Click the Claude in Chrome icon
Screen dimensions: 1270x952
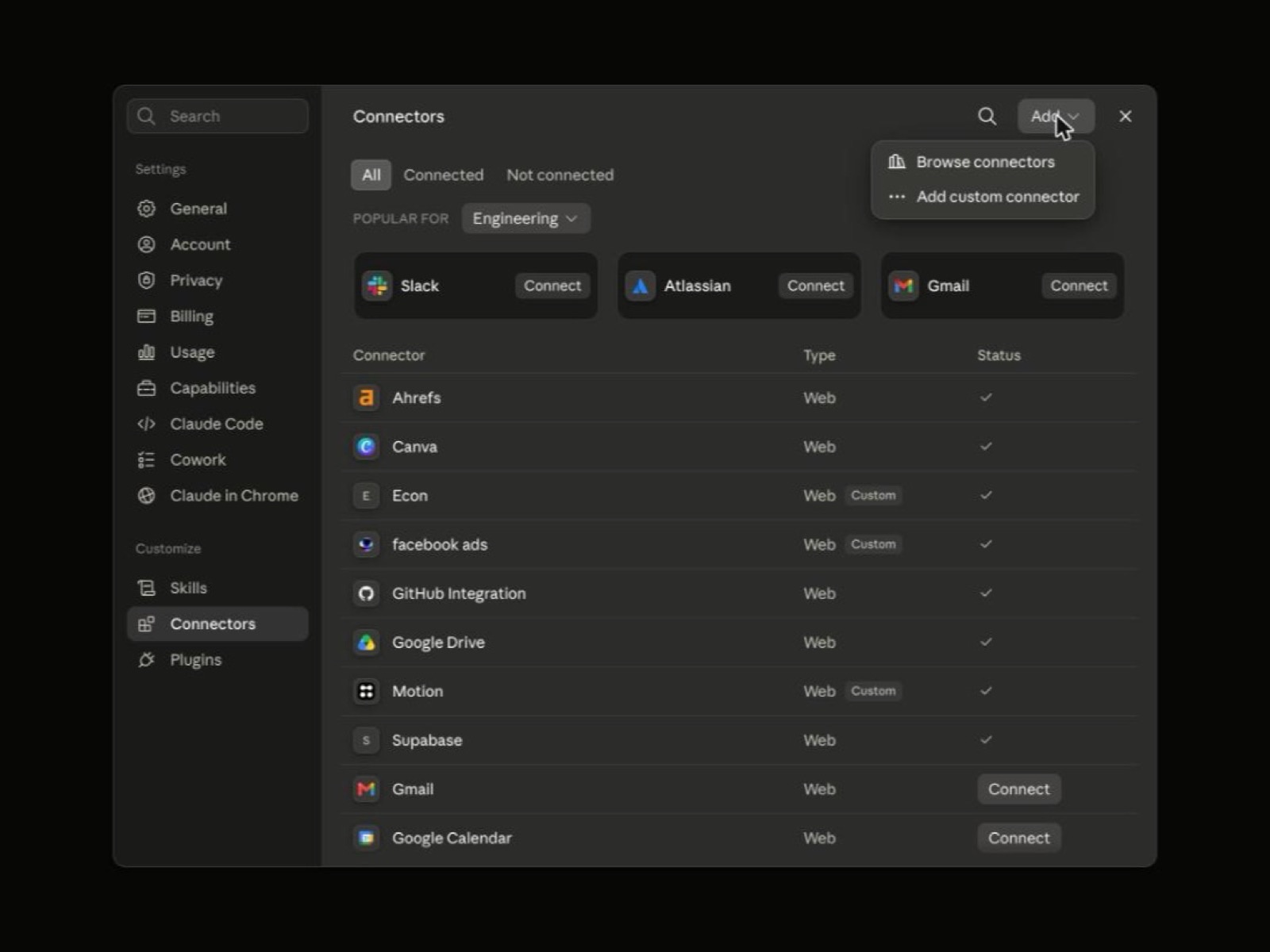point(146,496)
